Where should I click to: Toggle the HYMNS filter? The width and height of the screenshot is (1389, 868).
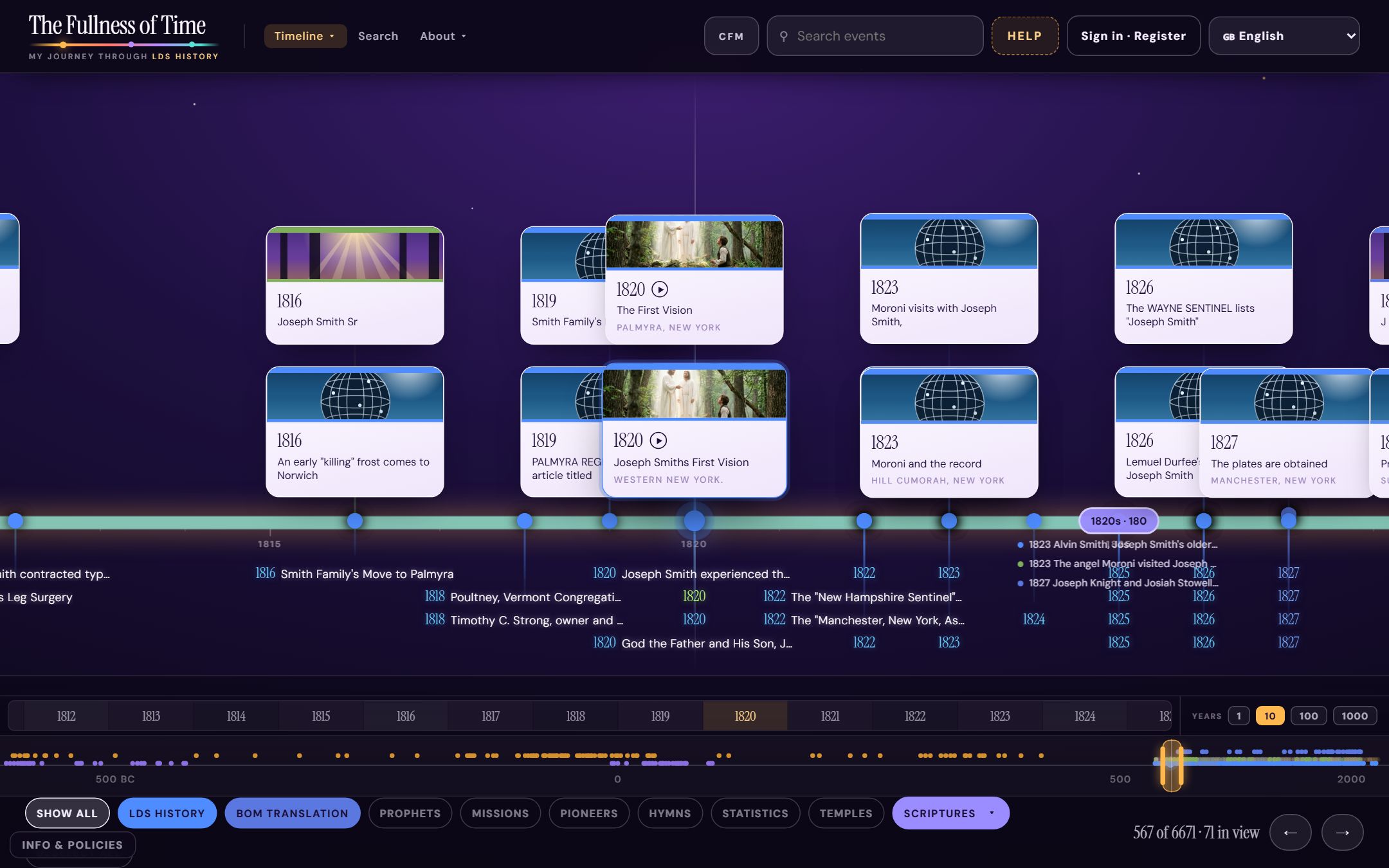coord(669,813)
